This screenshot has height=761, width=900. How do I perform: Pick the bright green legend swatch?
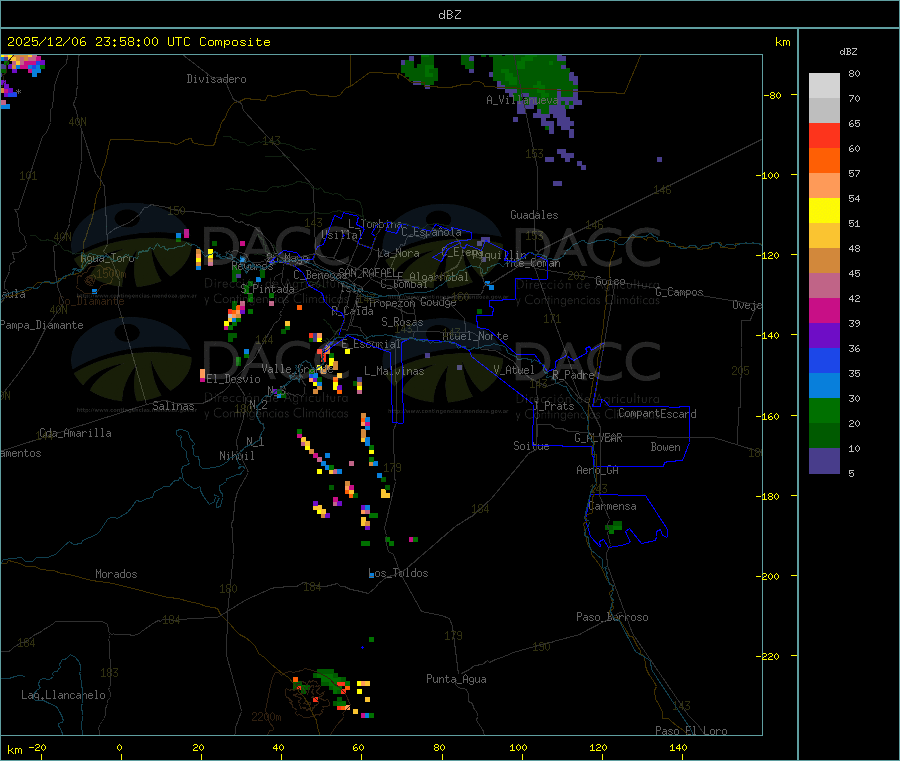[824, 410]
